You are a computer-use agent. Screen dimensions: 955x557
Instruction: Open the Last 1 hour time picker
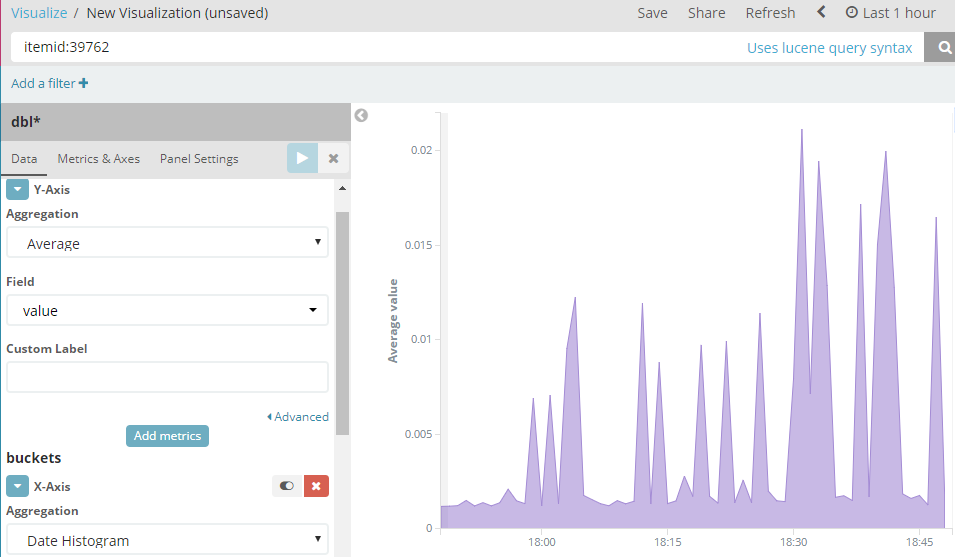(x=890, y=13)
